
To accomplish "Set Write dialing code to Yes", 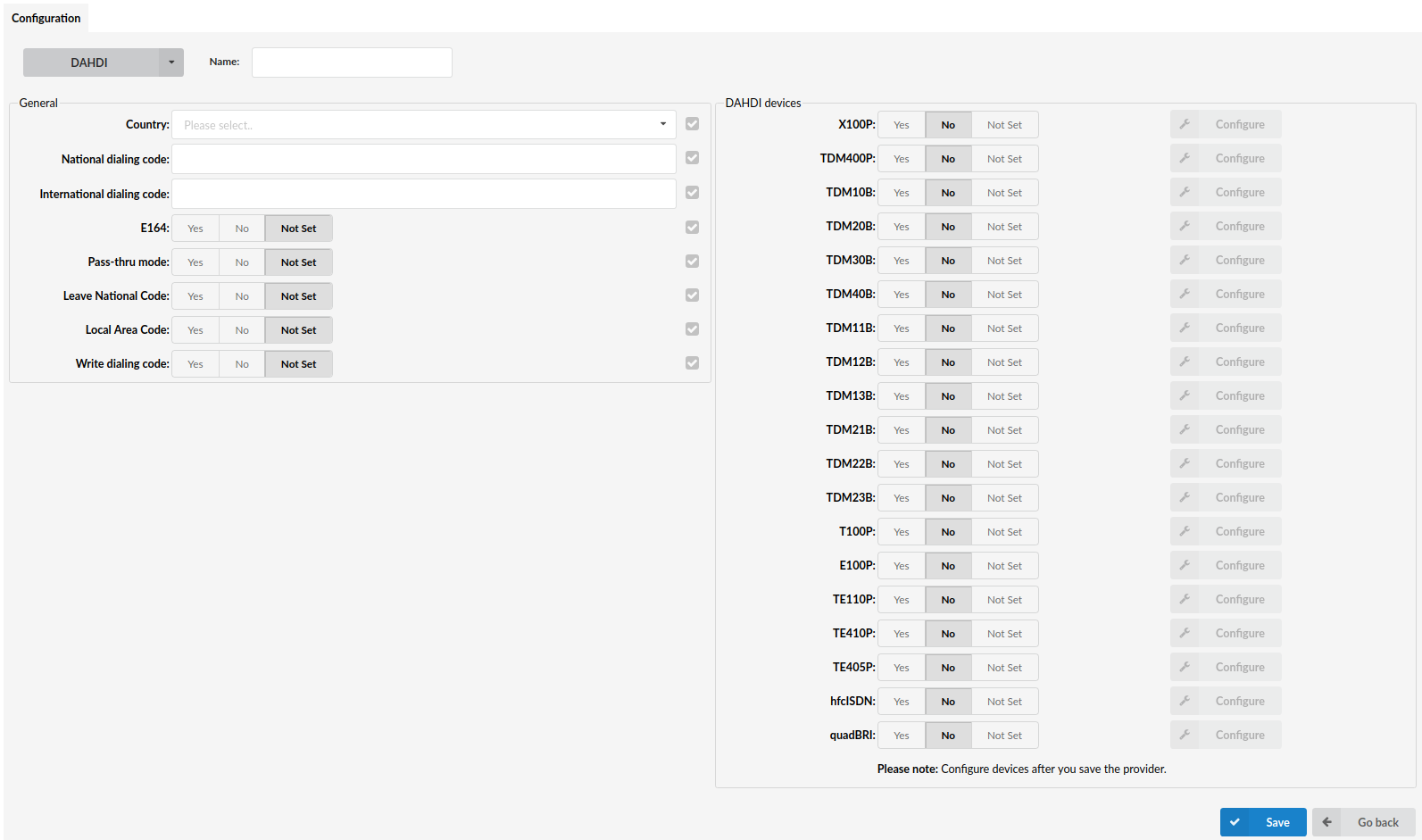I will click(195, 364).
